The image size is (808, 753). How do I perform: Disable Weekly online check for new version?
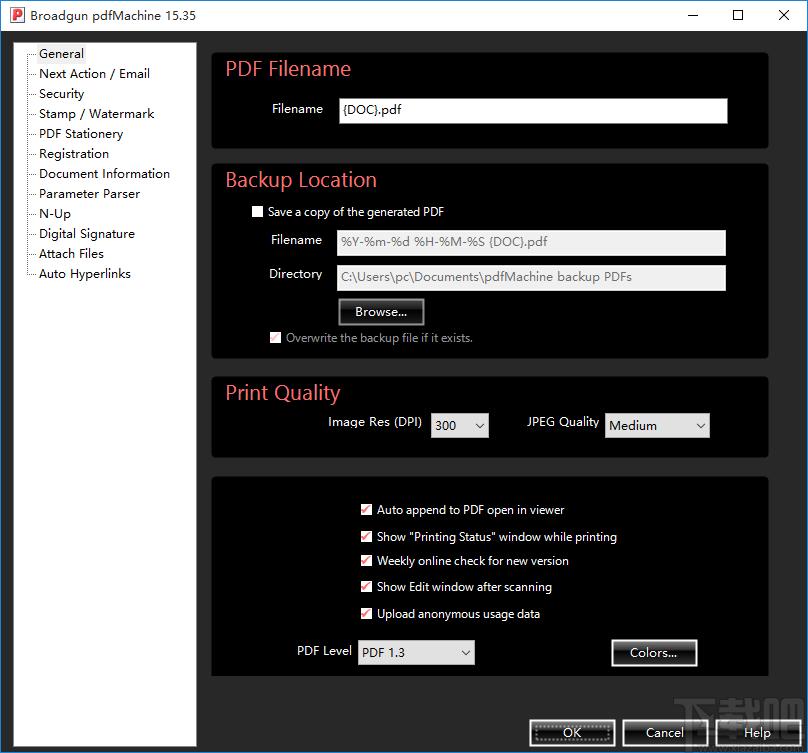366,560
